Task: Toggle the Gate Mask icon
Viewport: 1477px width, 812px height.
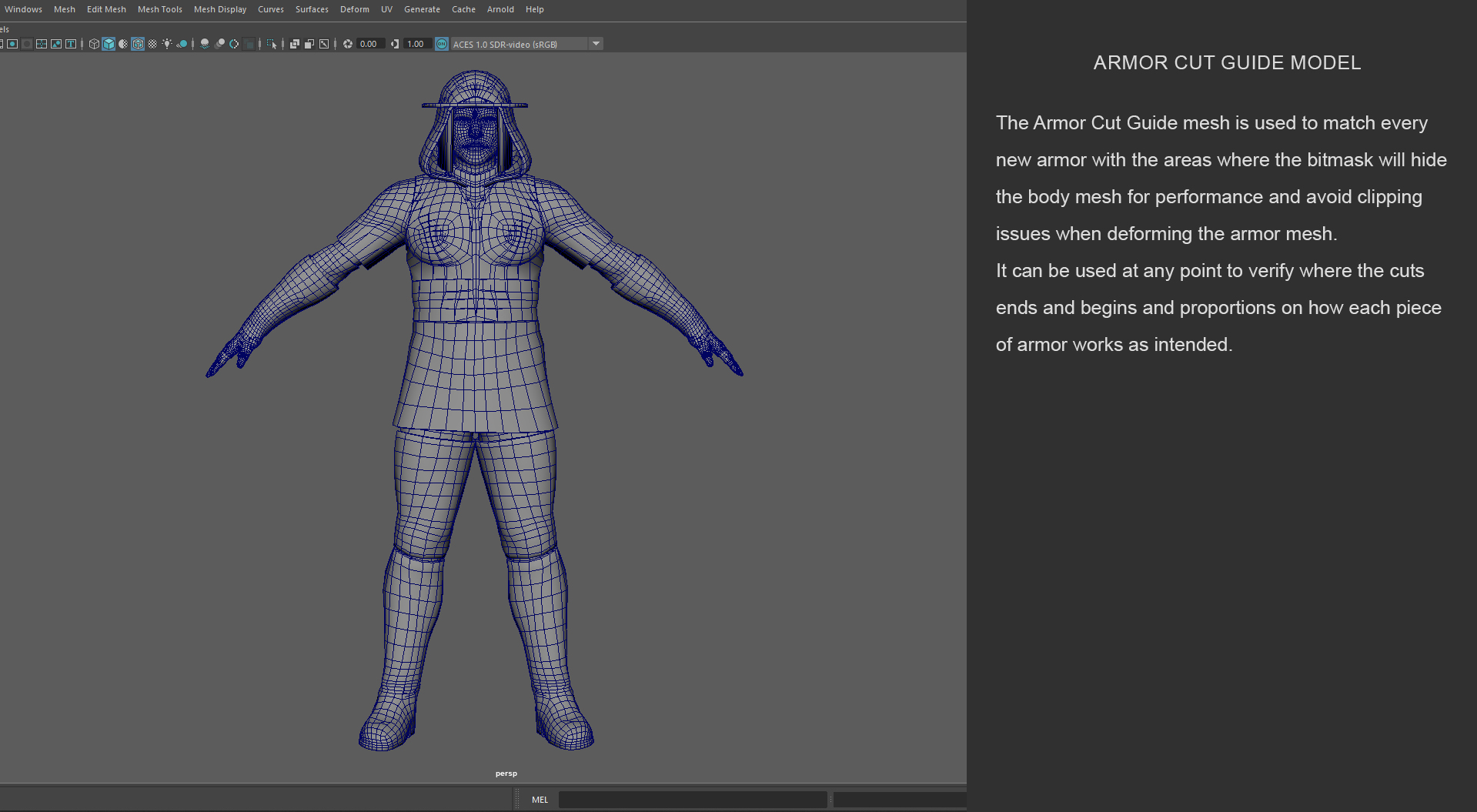Action: click(x=27, y=44)
